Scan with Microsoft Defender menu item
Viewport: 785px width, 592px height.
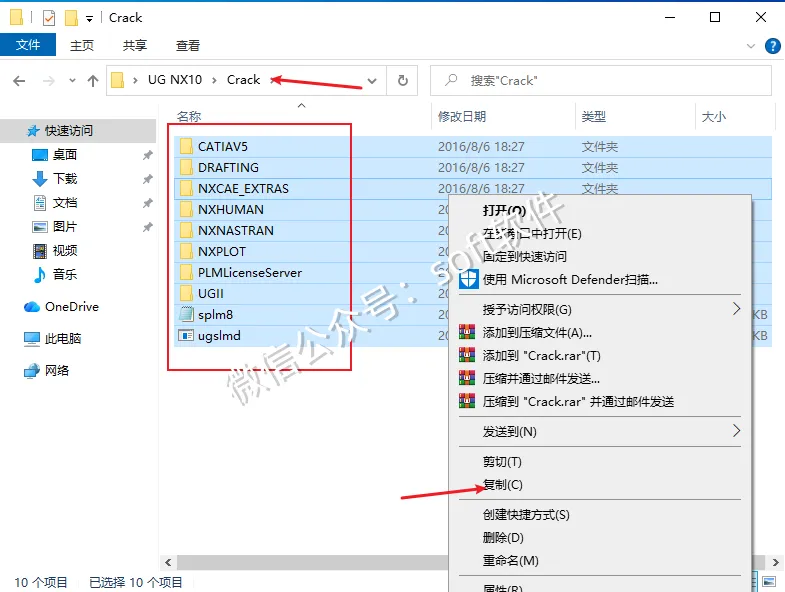click(599, 279)
